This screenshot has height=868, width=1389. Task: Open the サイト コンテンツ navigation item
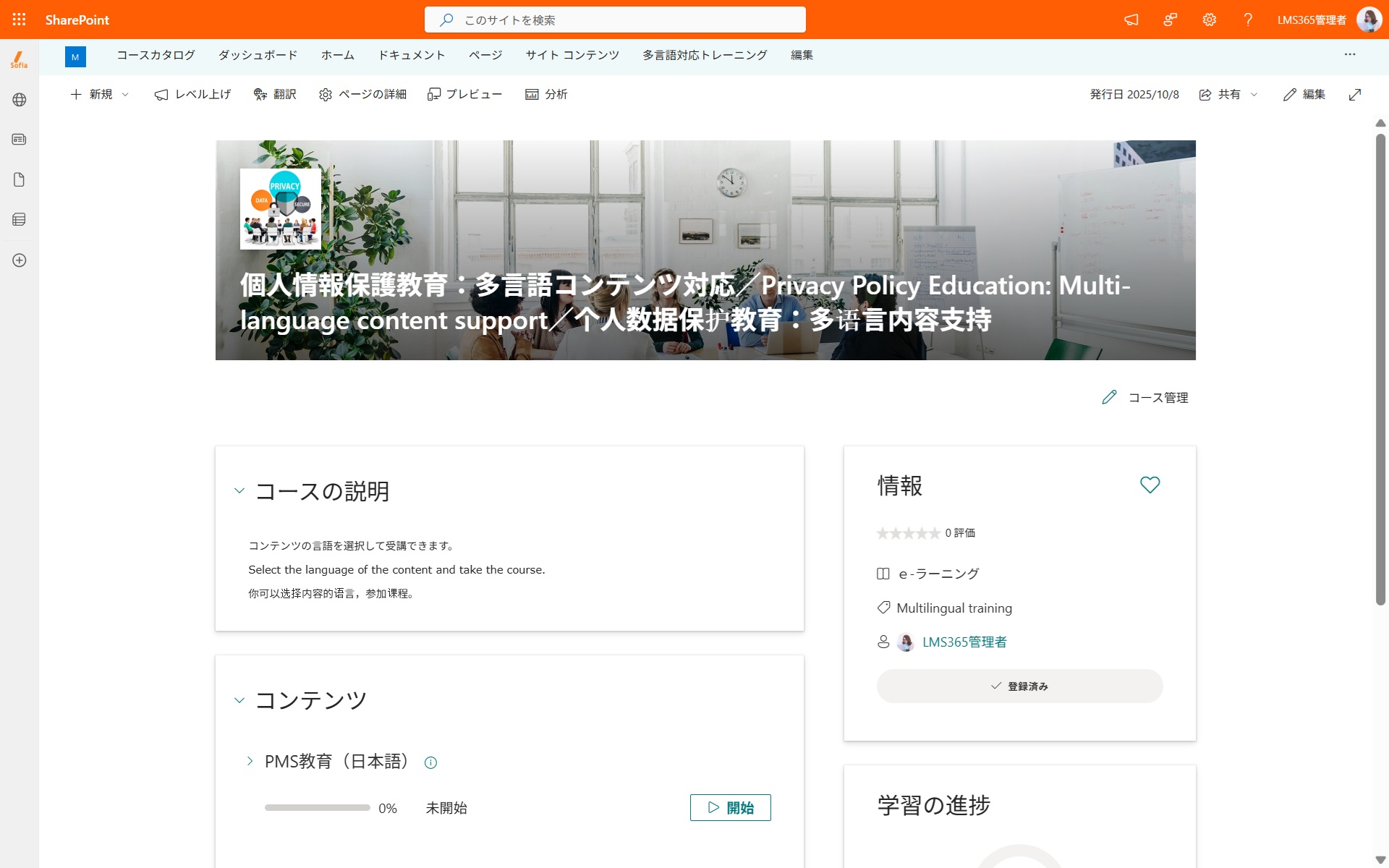pyautogui.click(x=572, y=55)
